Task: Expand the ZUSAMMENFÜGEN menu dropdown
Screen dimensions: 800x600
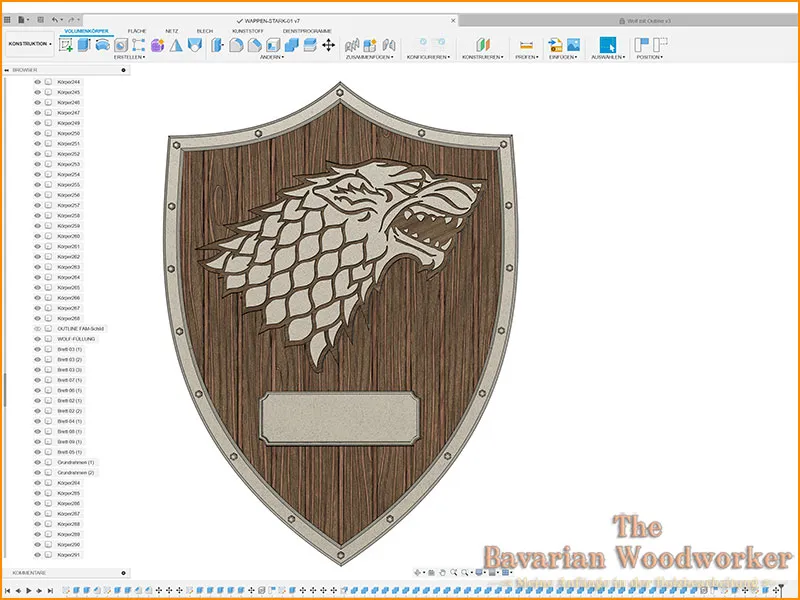Action: (369, 57)
